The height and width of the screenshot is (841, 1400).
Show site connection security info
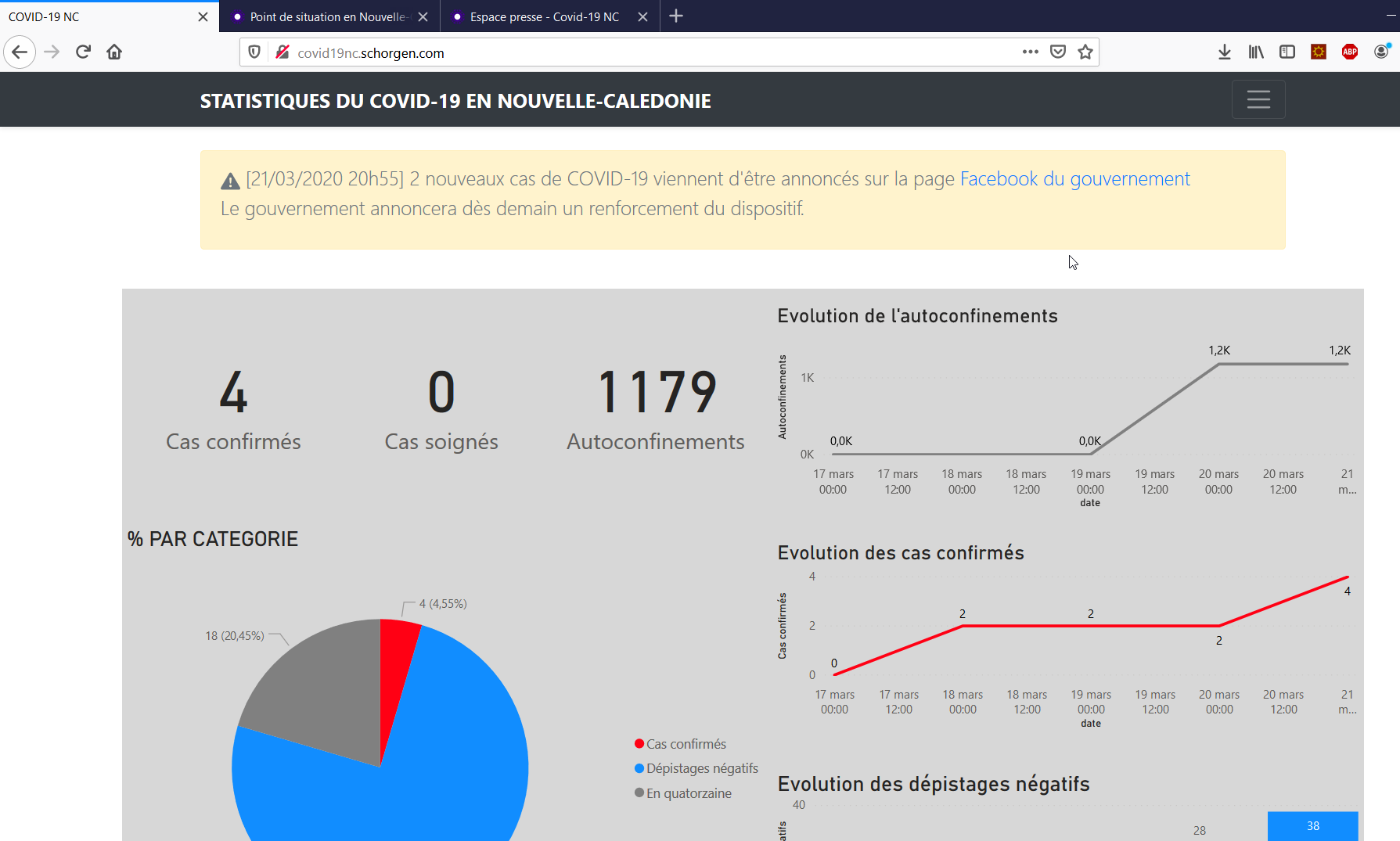[x=283, y=52]
